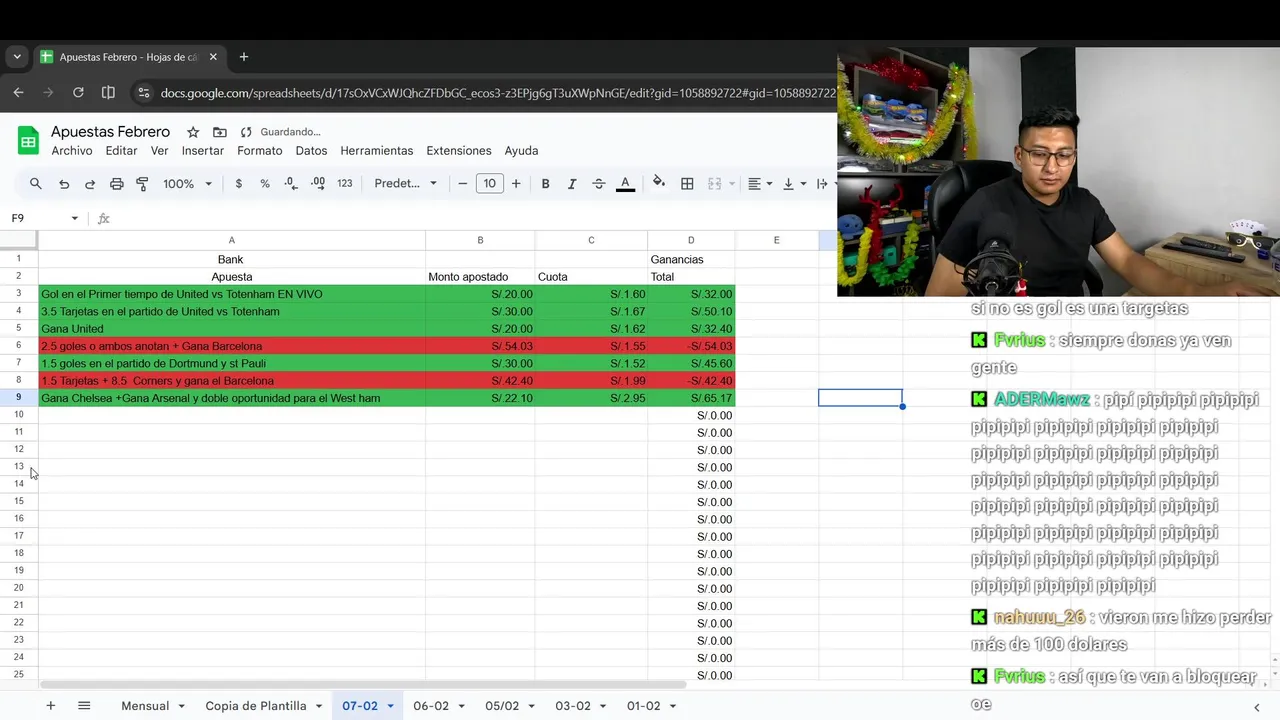Viewport: 1280px width, 720px height.
Task: Apply percent format
Action: [x=265, y=184]
